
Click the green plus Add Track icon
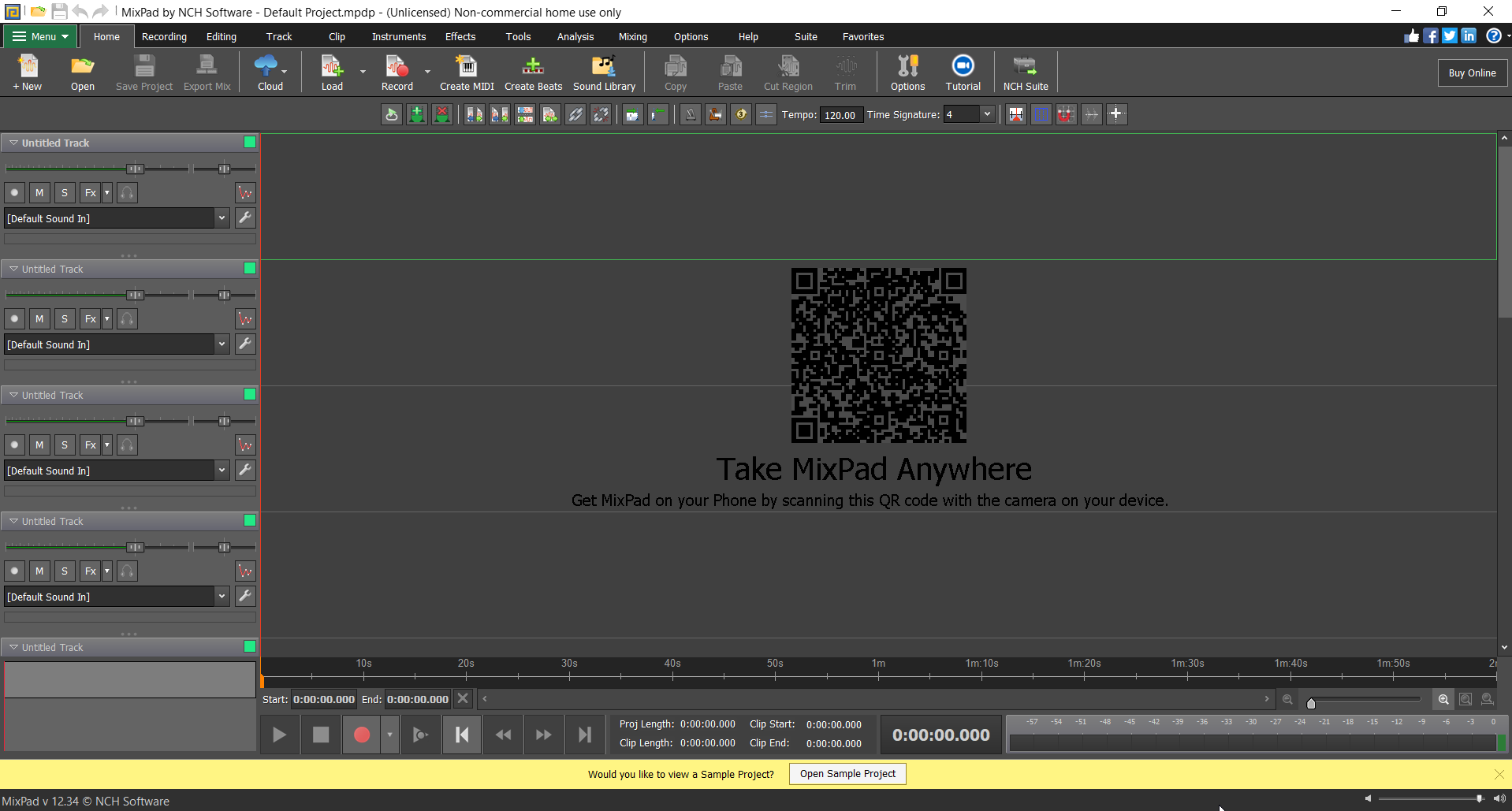coord(417,114)
